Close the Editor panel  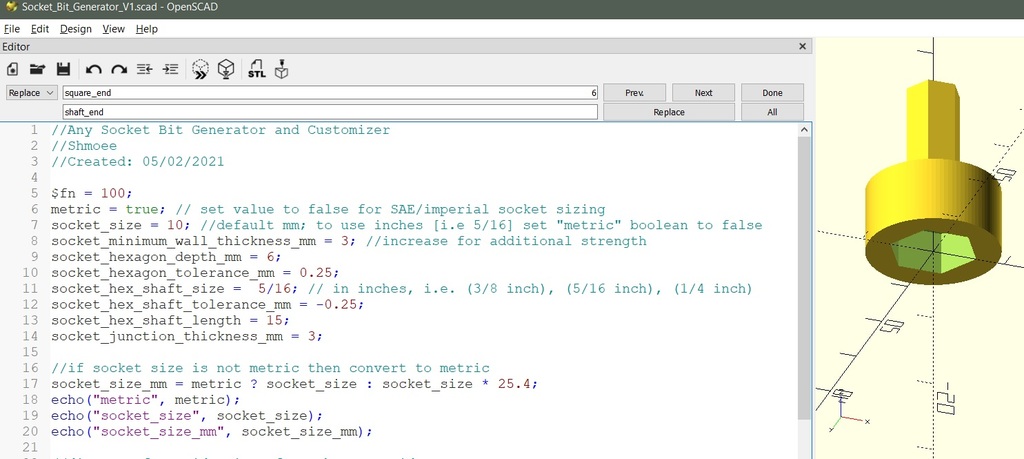click(x=803, y=47)
